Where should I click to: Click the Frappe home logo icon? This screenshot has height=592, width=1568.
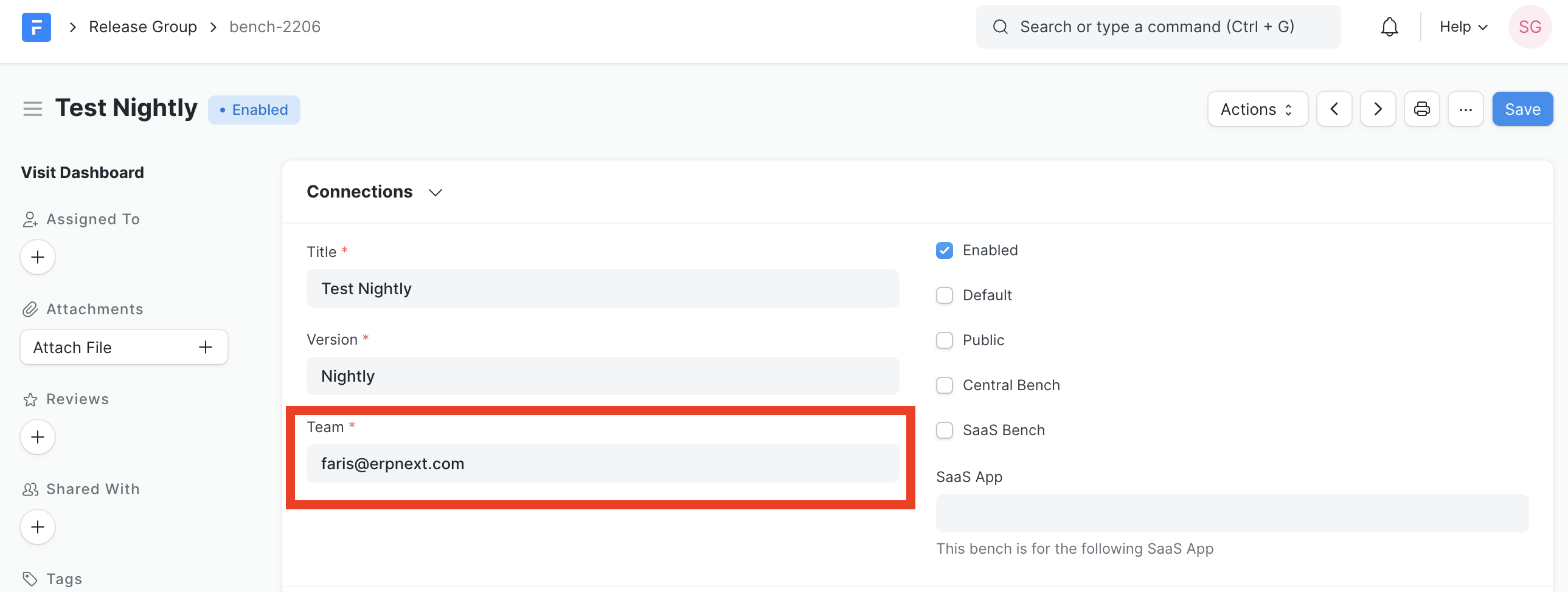click(36, 27)
